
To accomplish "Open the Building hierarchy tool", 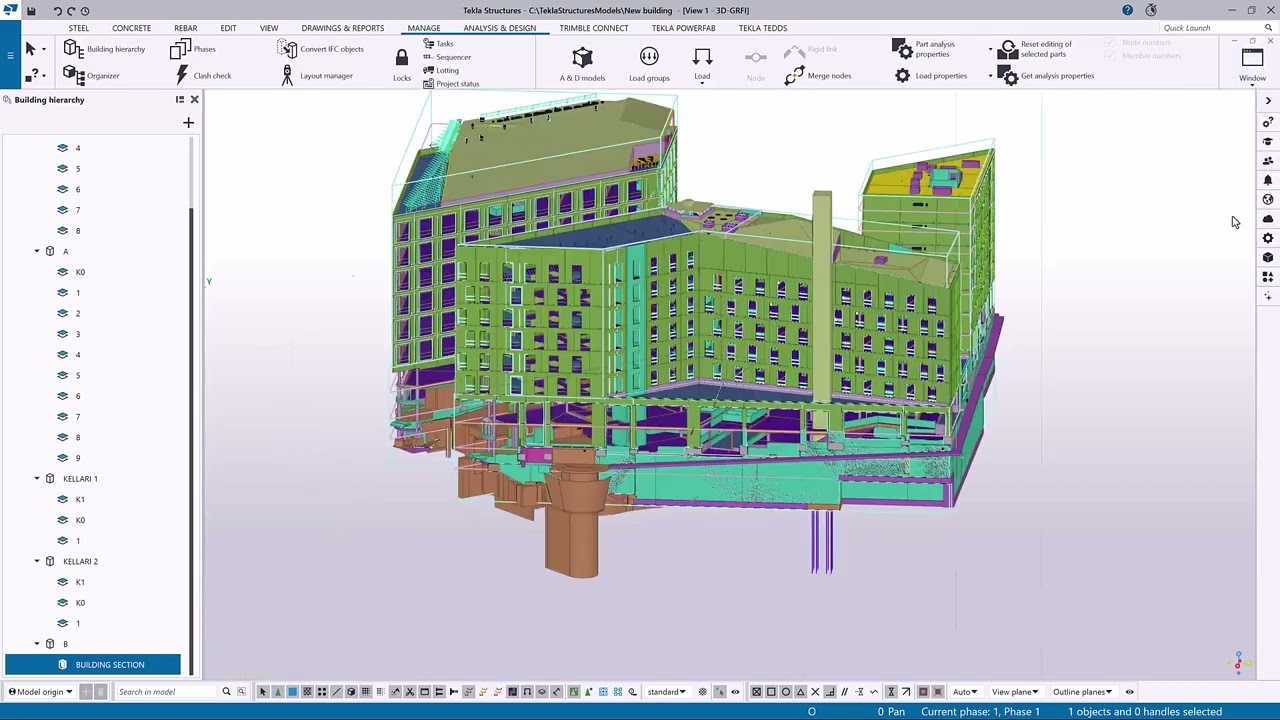I will pyautogui.click(x=104, y=49).
